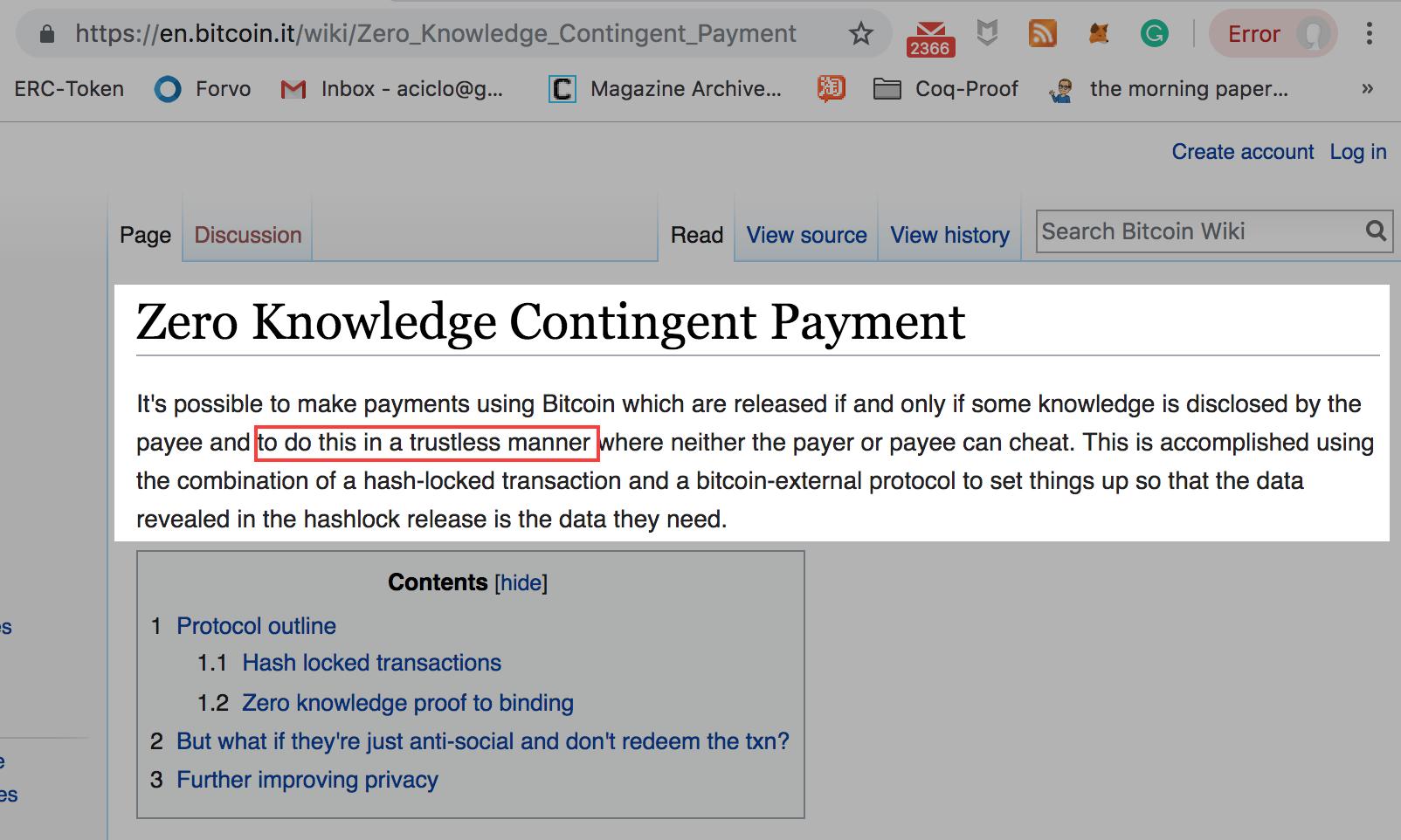The height and width of the screenshot is (840, 1401).
Task: Jump to Hash locked transactions section
Action: click(x=372, y=663)
